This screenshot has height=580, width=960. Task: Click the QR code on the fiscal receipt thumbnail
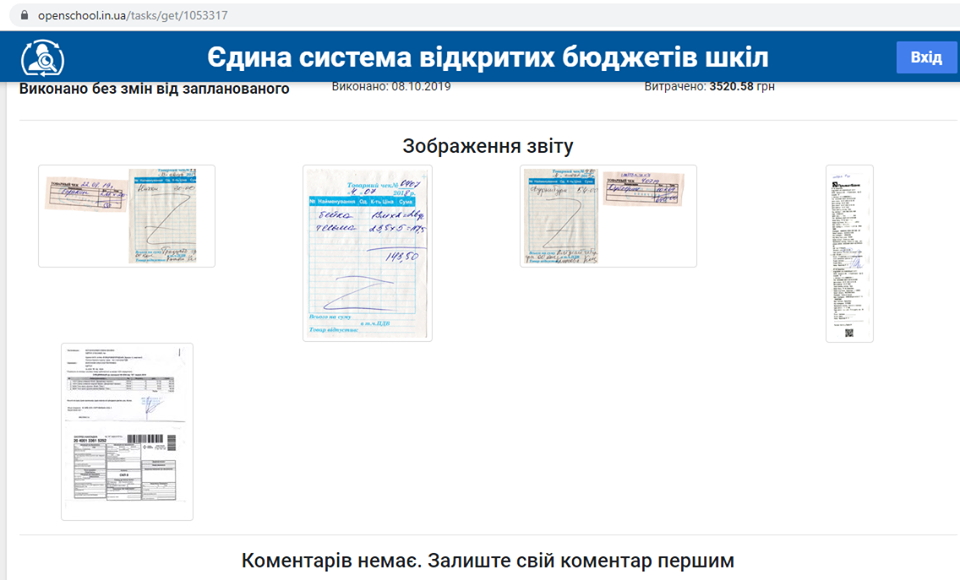[848, 328]
